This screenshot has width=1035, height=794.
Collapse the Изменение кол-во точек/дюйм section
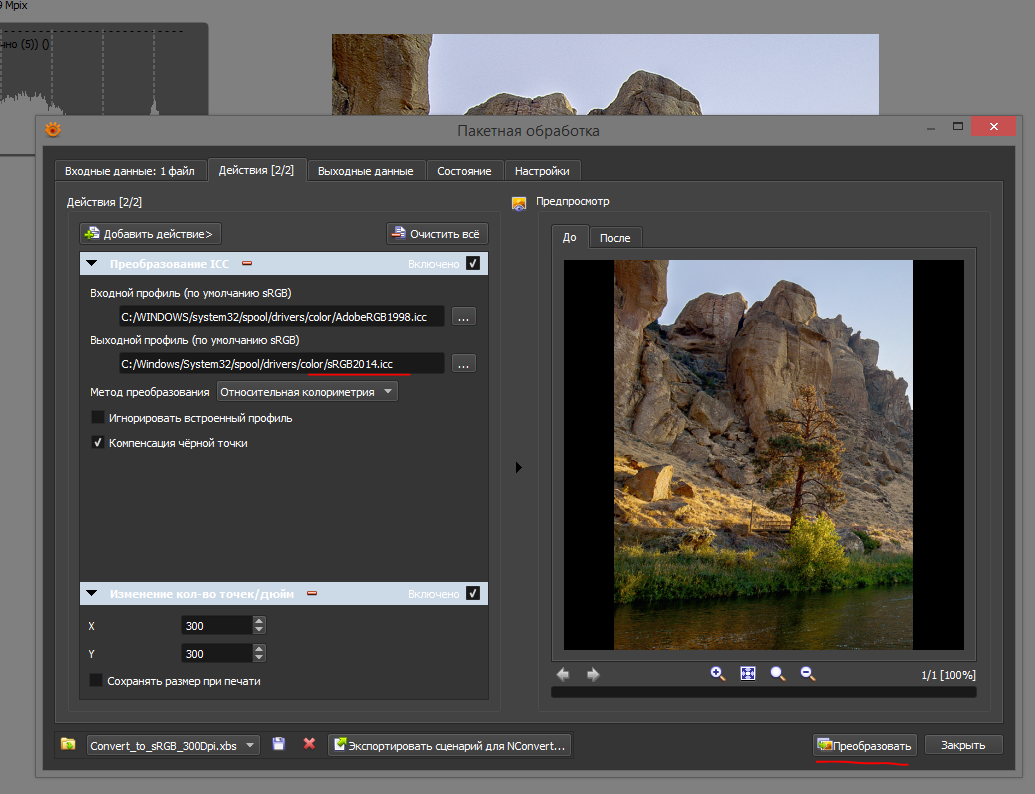[92, 594]
